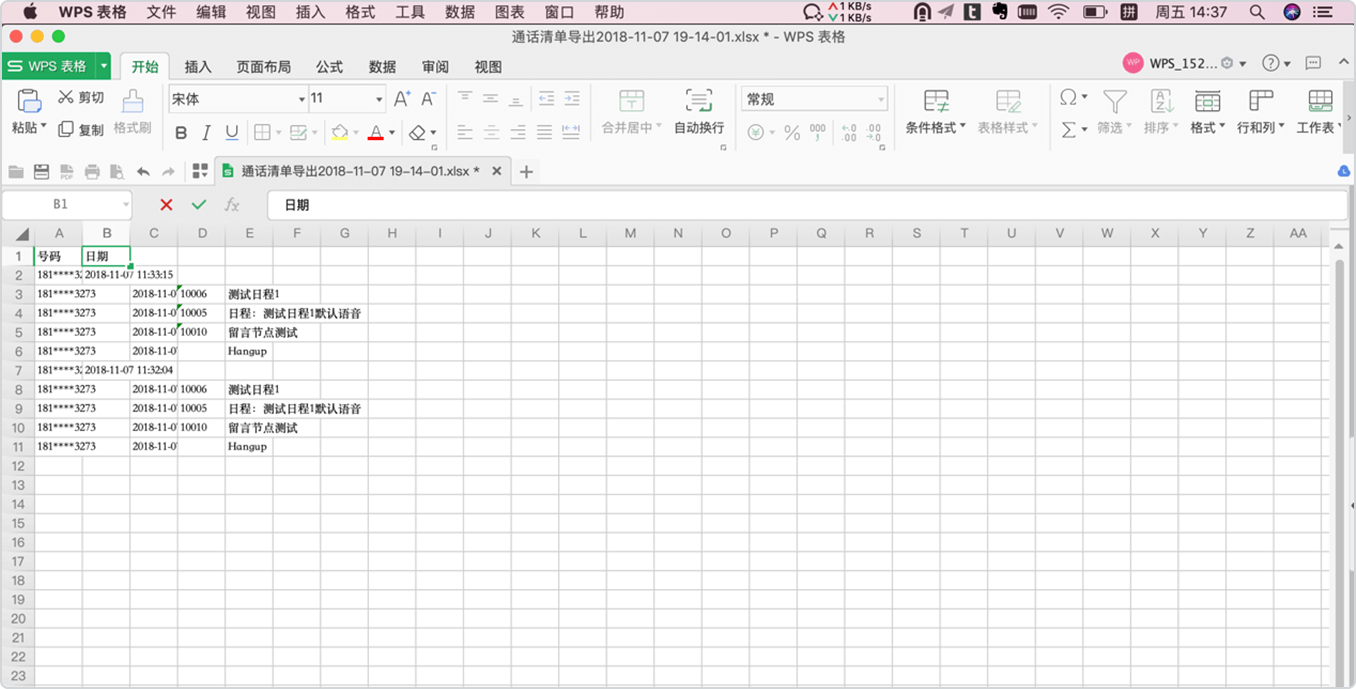The image size is (1356, 689).
Task: Switch to the 插入 ribbon tab
Action: coord(198,67)
